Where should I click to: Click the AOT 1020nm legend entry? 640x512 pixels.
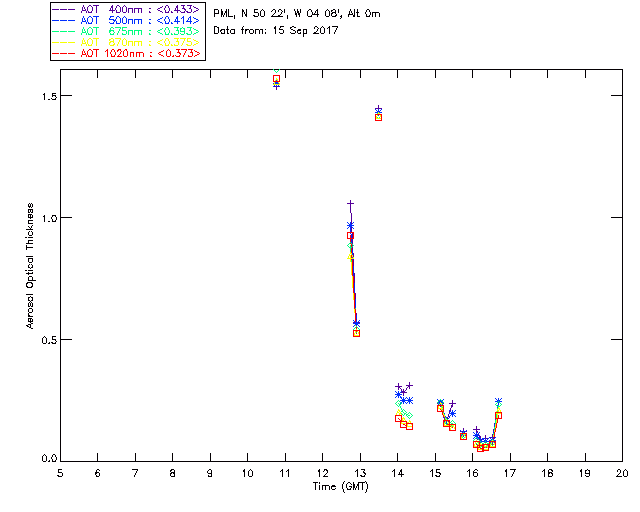click(127, 53)
